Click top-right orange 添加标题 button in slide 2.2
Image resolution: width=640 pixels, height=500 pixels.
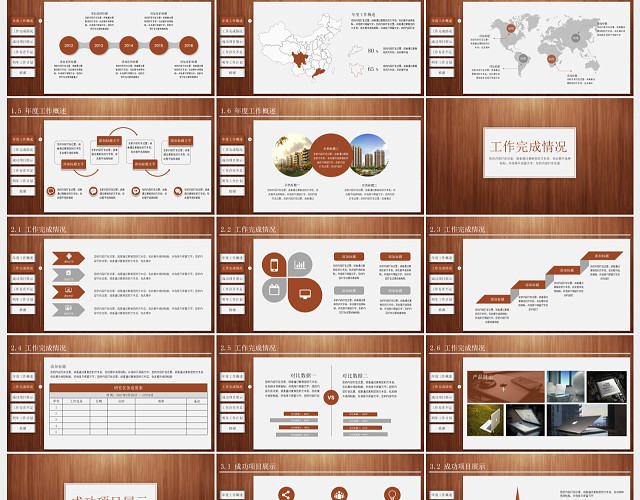(395, 256)
